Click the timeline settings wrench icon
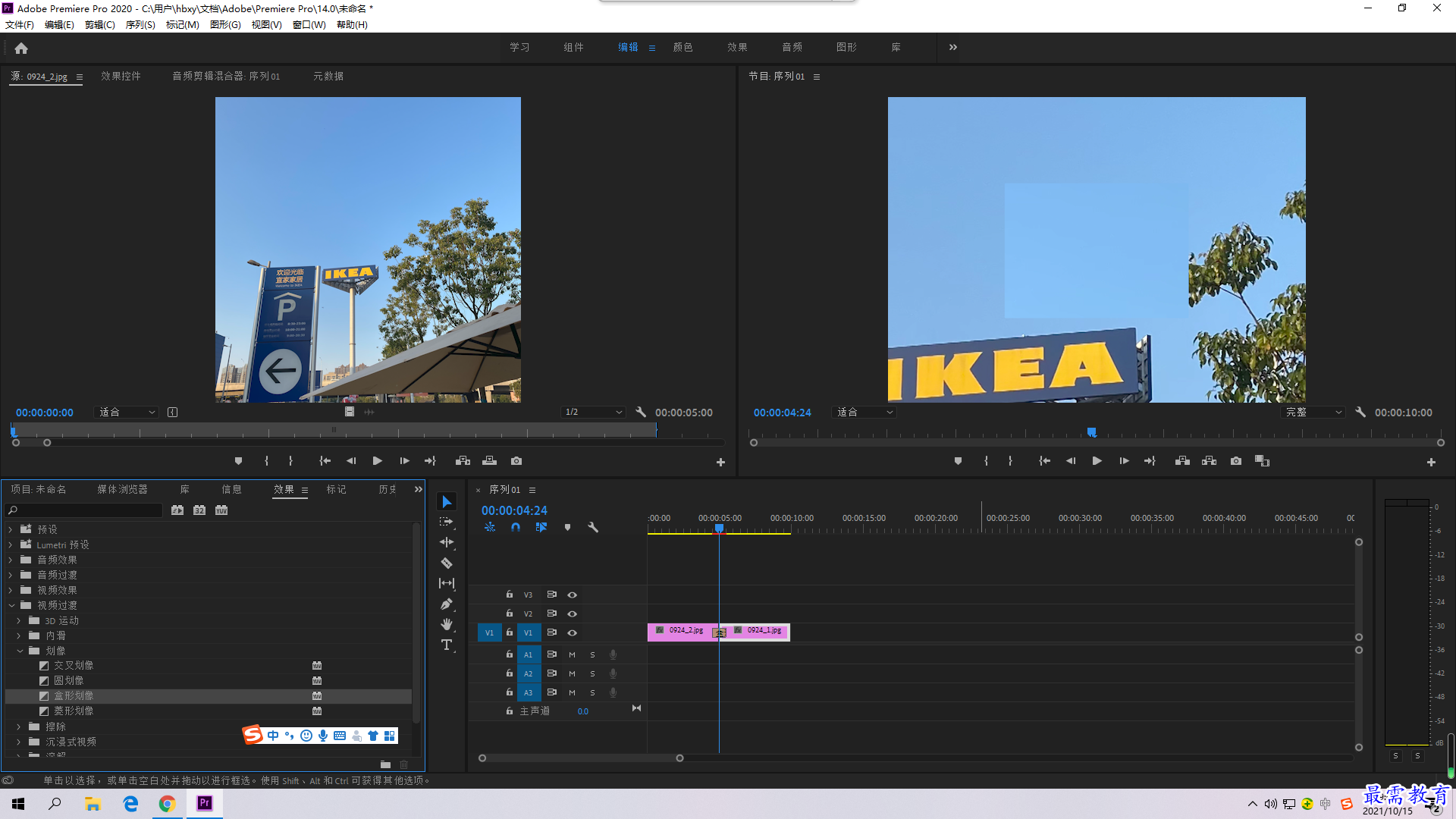Viewport: 1456px width, 819px height. 593,527
